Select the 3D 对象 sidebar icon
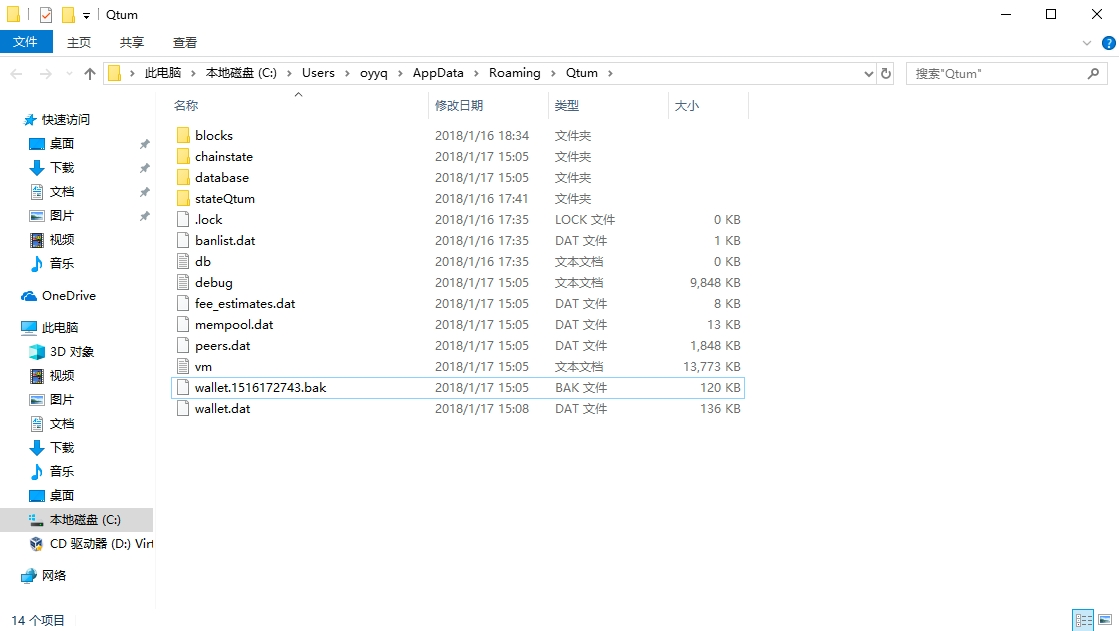 pyautogui.click(x=37, y=351)
